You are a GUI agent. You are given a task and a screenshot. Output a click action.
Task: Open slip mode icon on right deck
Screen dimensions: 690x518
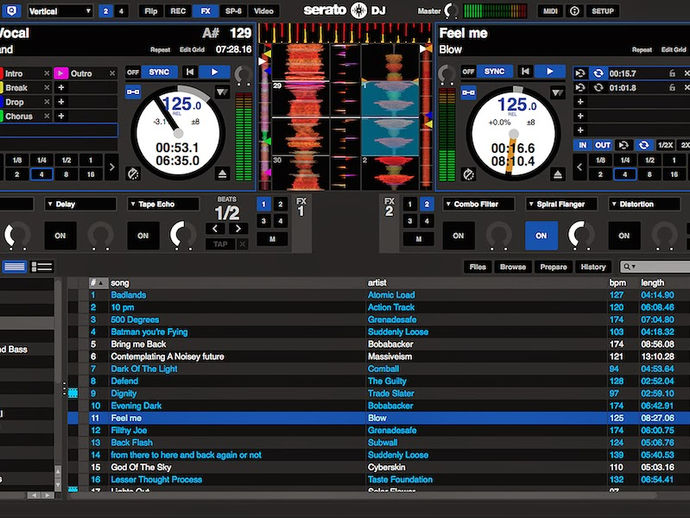pos(469,175)
